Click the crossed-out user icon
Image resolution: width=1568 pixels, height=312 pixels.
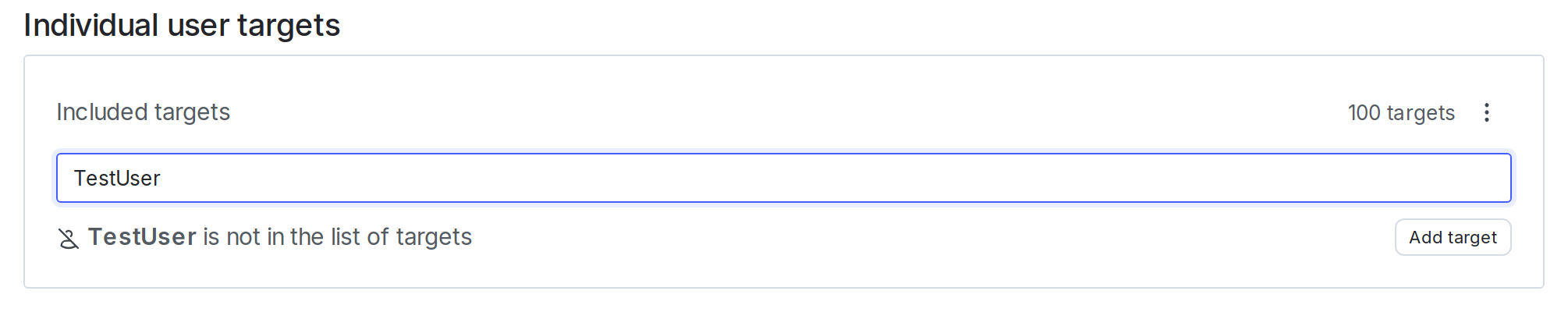click(x=69, y=239)
